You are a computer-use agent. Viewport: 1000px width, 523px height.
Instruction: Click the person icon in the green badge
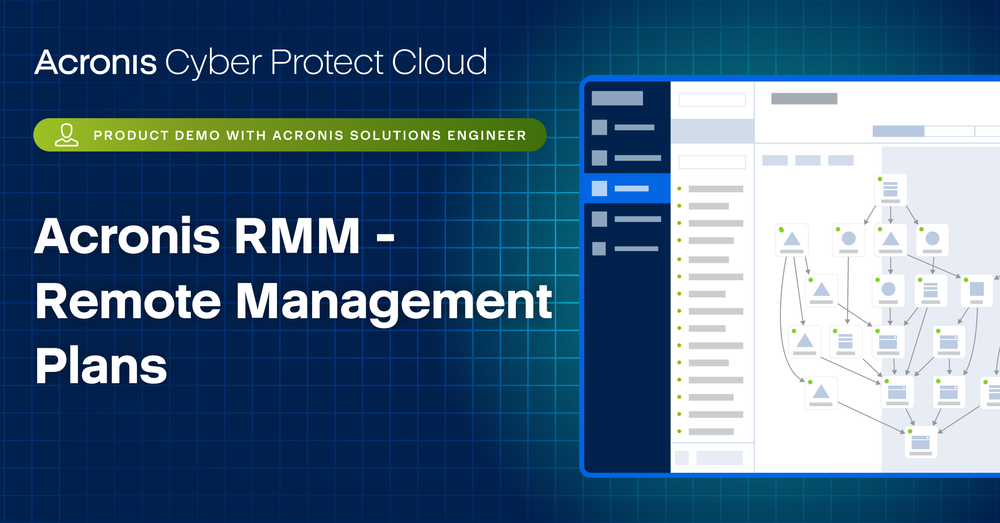pos(67,135)
